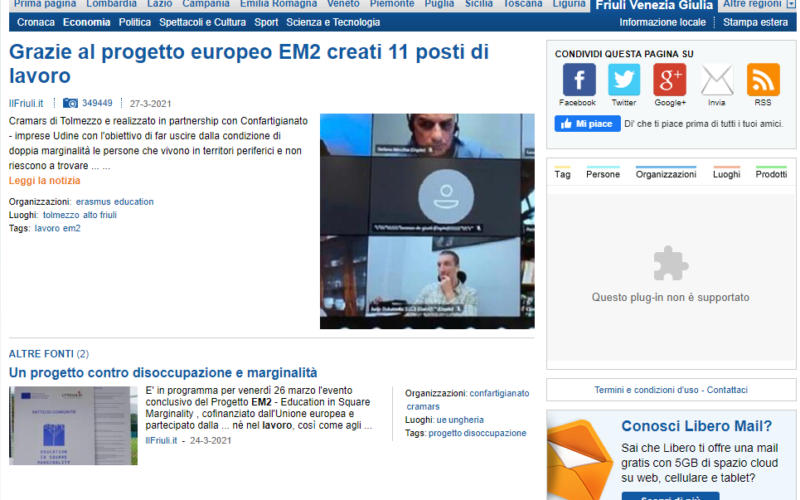Click the Mi piace like button
Viewport: 800px width, 500px height.
[x=587, y=124]
